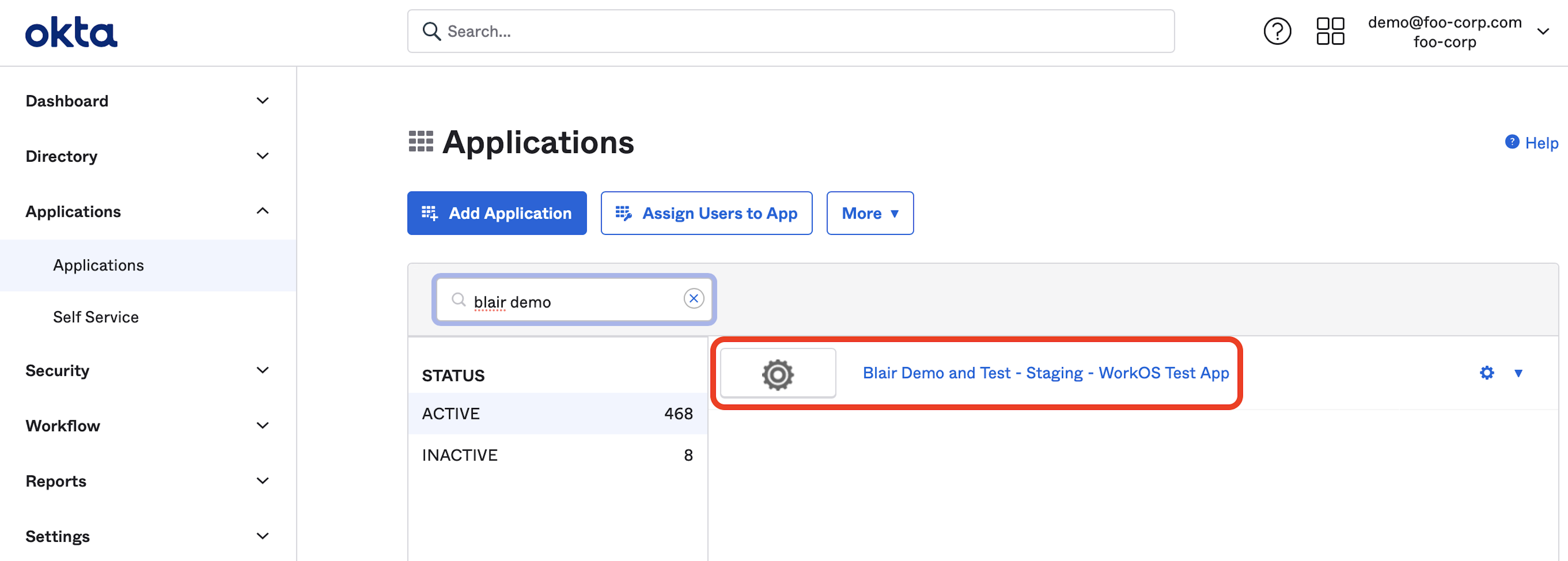Expand the Directory sidebar section
Screen dimensions: 1568x561
coord(262,156)
